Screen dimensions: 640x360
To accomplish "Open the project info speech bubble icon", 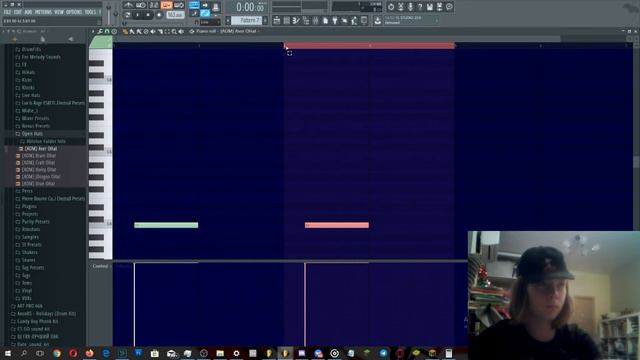I will (449, 7).
